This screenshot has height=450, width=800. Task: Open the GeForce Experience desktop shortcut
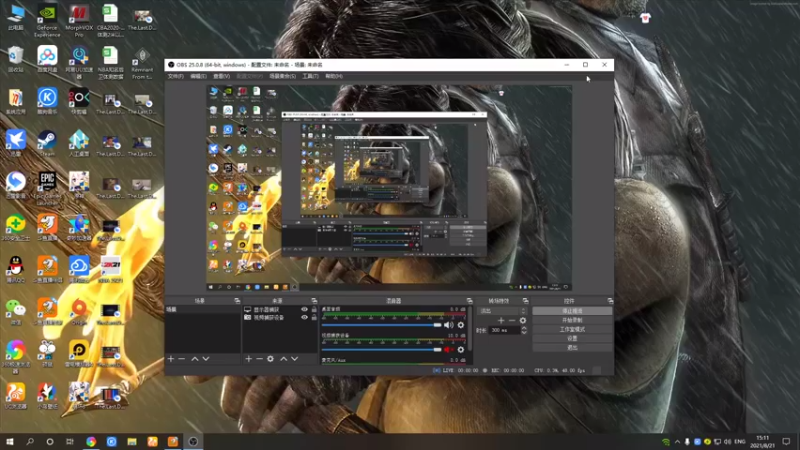47,20
